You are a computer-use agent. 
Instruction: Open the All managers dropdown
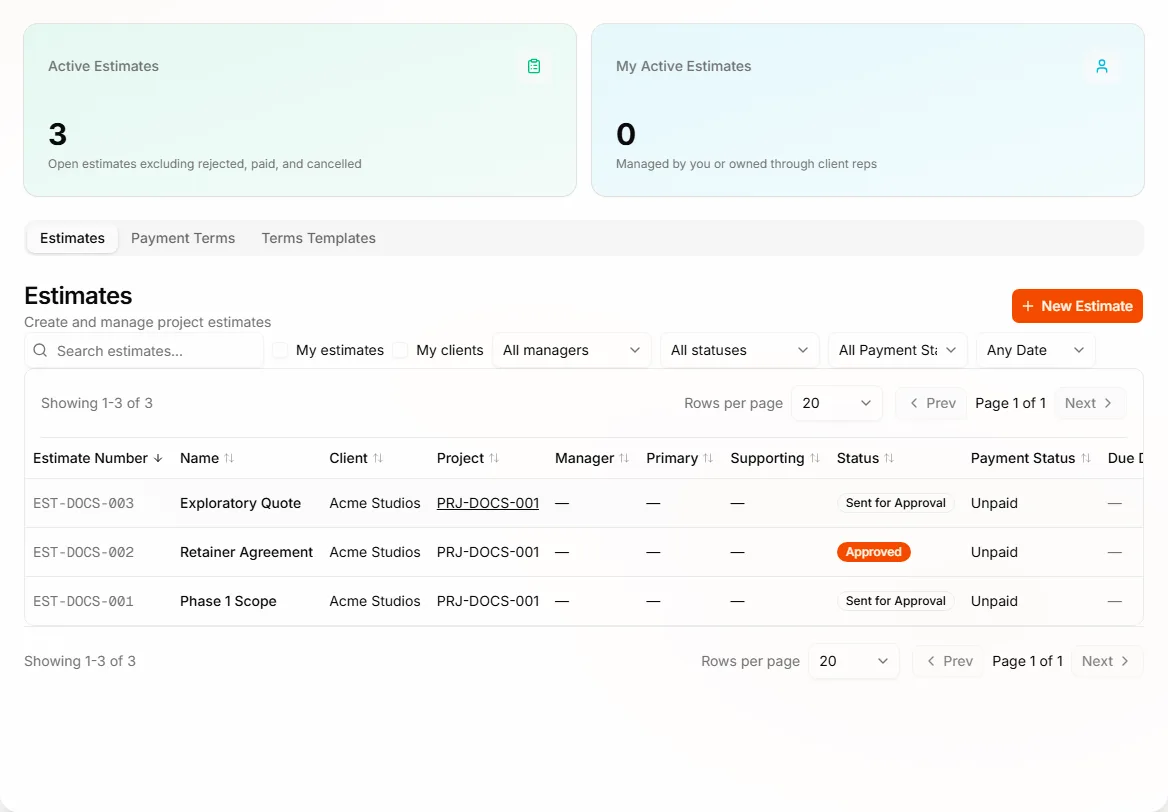pos(571,350)
